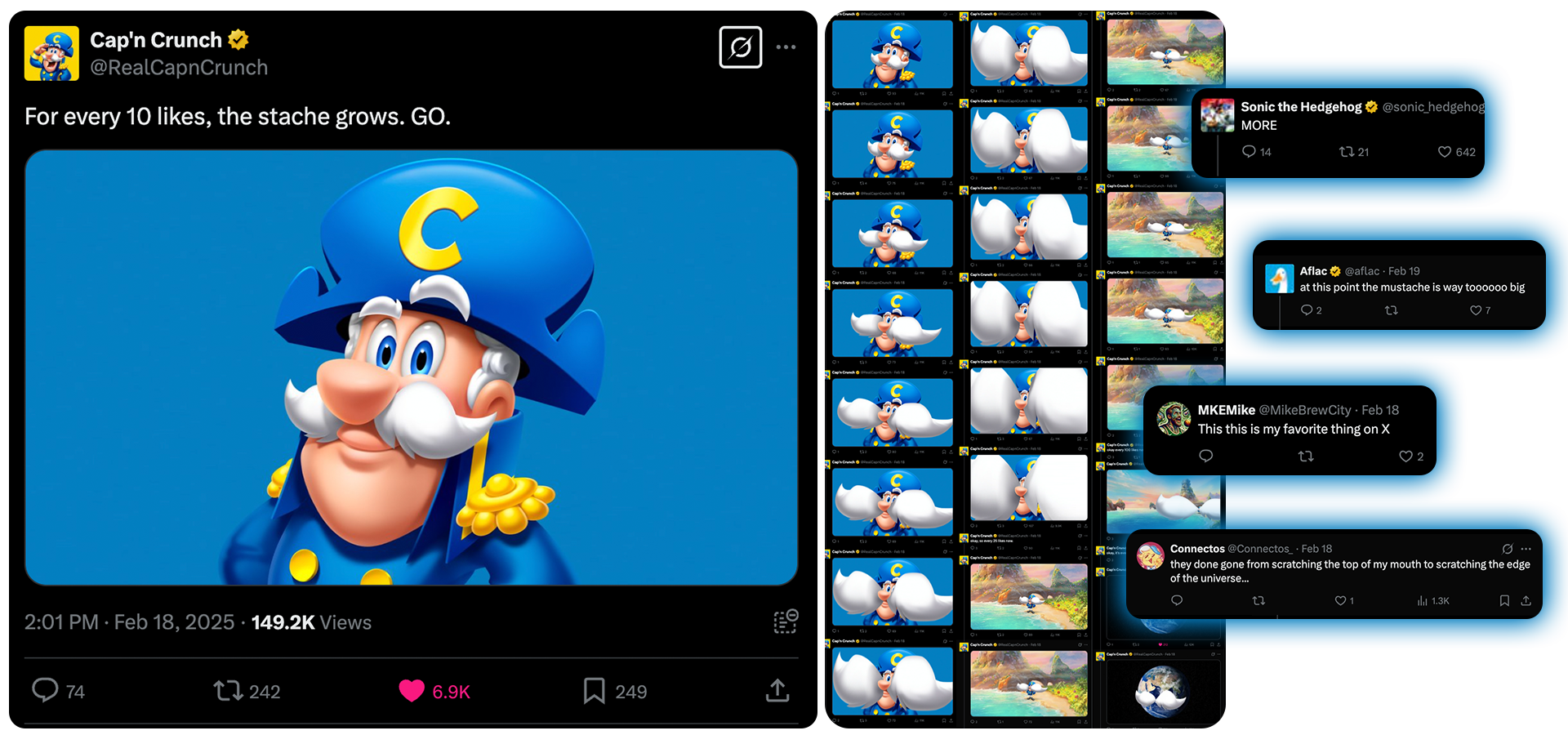Click the Cap'n Crunch display name
1568x735 pixels.
click(156, 39)
